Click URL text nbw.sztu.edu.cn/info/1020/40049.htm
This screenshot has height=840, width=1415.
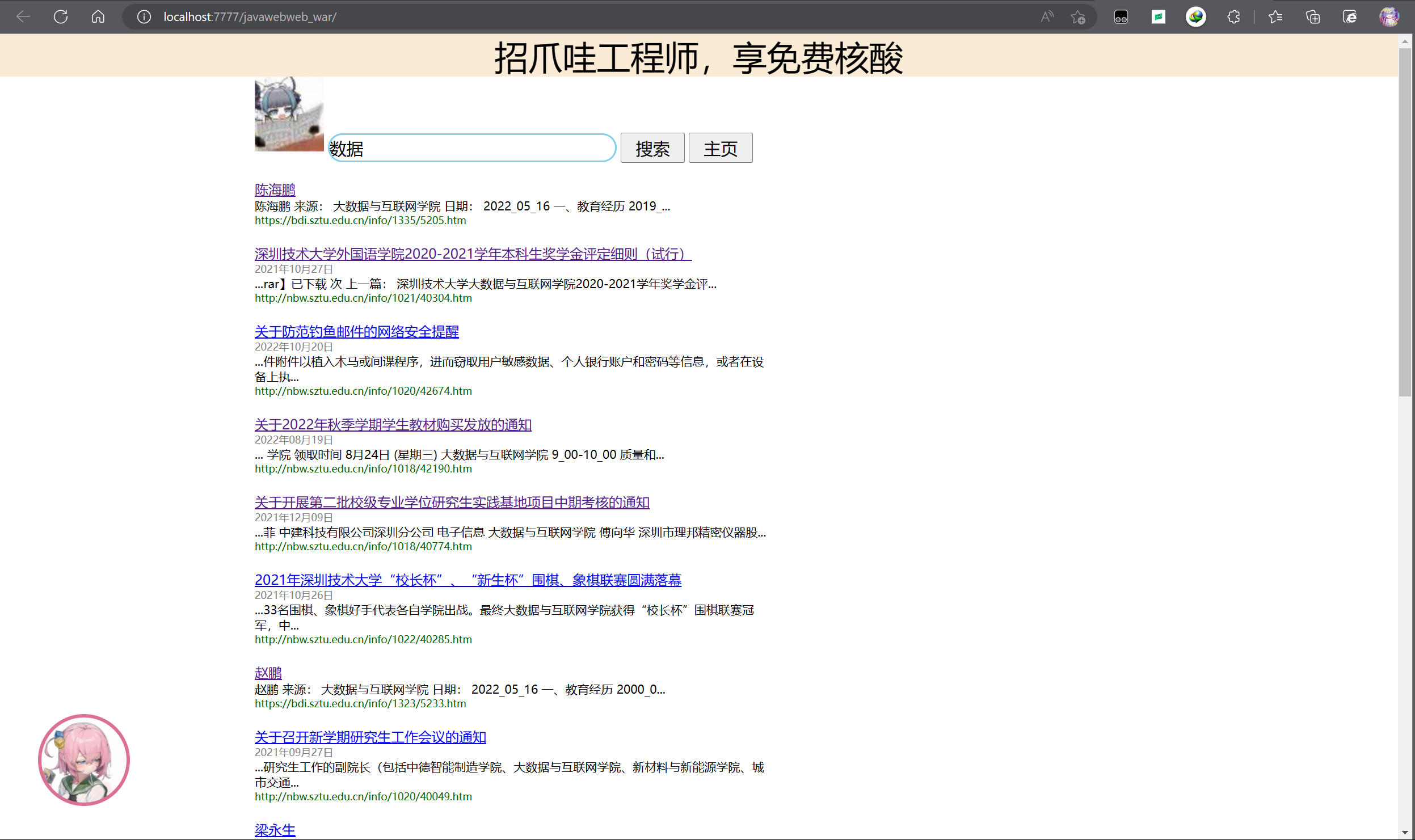[x=363, y=796]
